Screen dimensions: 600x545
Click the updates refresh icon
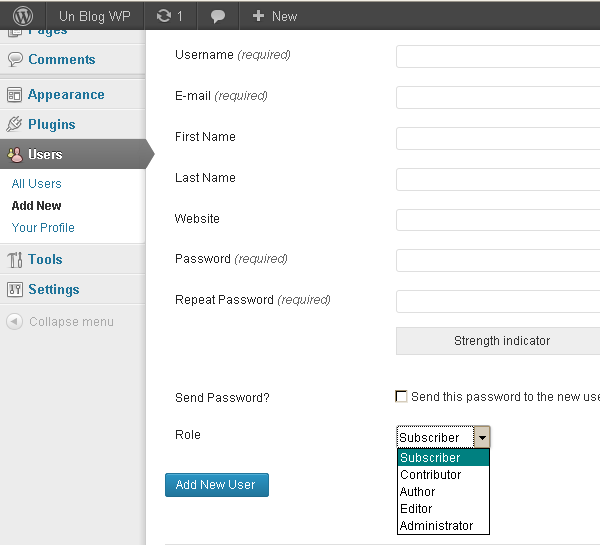click(164, 16)
